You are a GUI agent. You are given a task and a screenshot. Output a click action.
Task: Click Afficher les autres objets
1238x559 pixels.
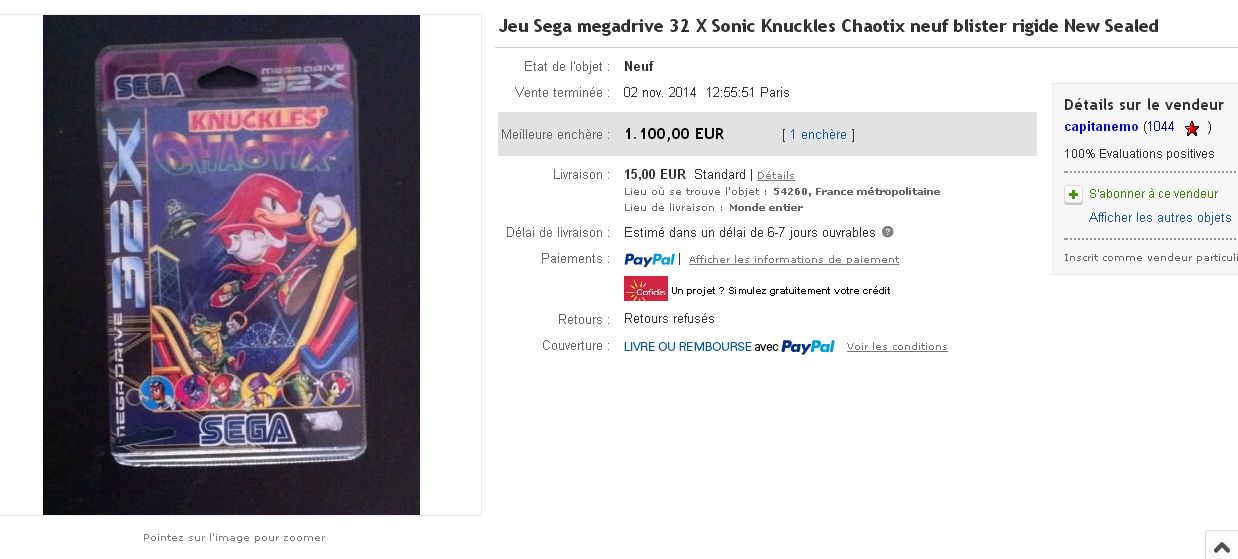pos(1160,218)
